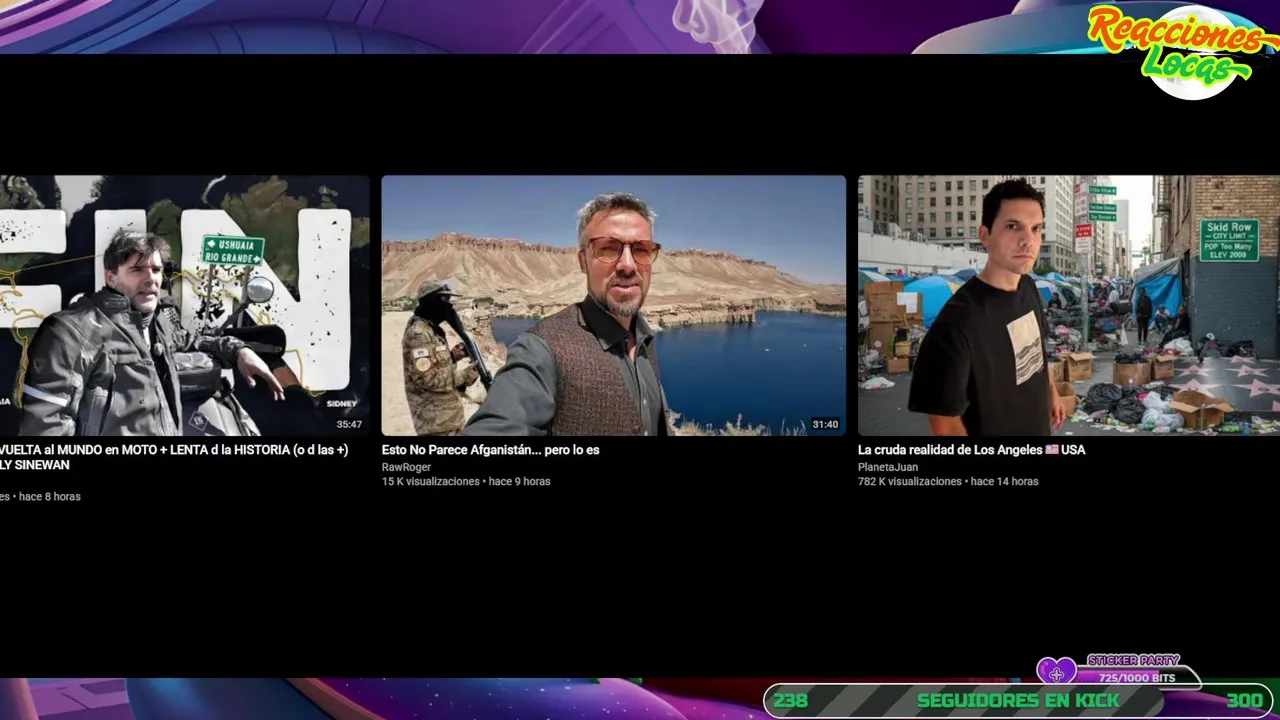Screen dimensions: 1280x720
Task: Click the 'SEGUIDORES EN KICK' follower goal bar
Action: click(x=1018, y=700)
